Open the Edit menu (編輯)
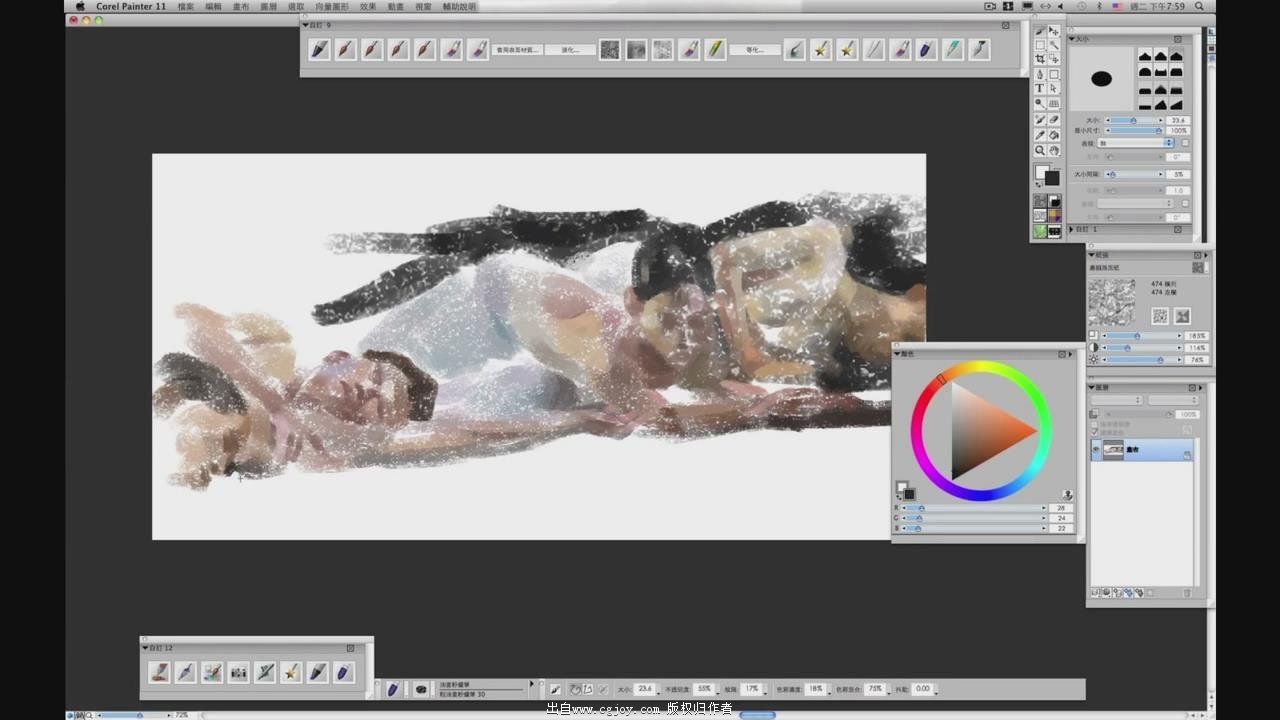This screenshot has width=1280, height=720. pyautogui.click(x=214, y=6)
